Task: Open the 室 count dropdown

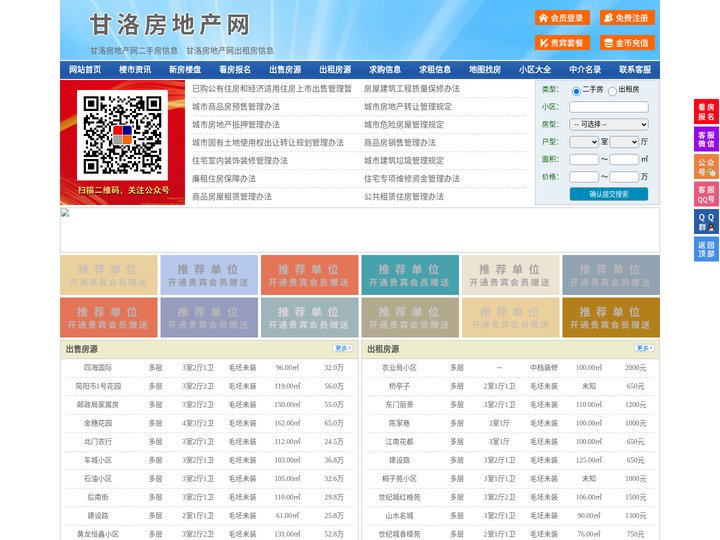Action: point(584,142)
